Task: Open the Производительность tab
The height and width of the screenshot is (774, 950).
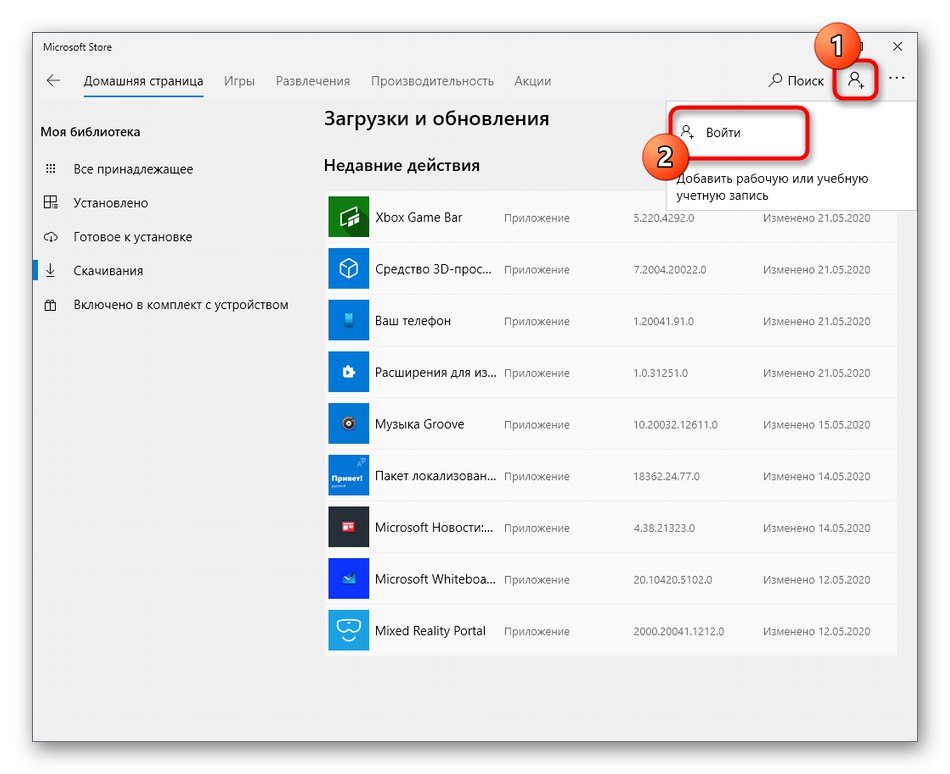Action: tap(432, 81)
